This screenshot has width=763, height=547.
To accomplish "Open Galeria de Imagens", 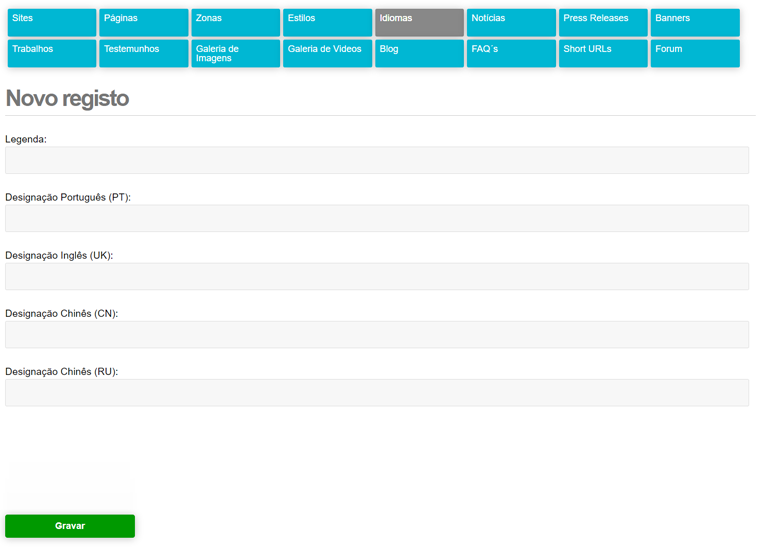I will click(236, 53).
